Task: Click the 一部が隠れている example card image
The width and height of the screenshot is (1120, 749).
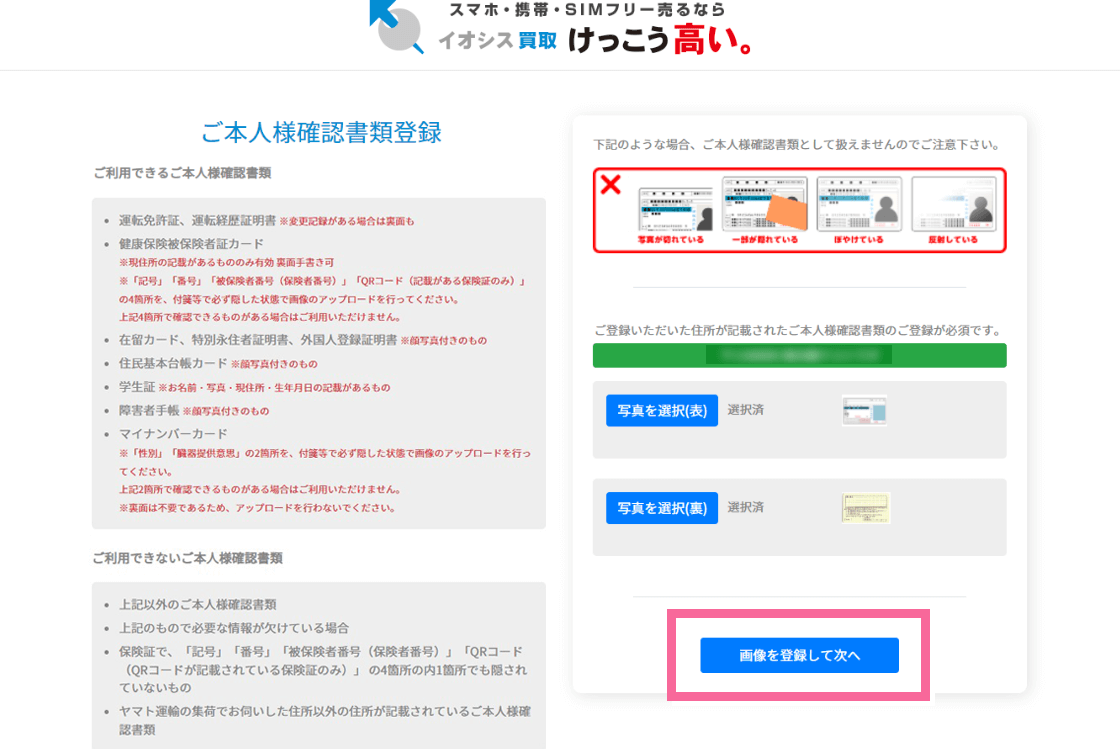Action: tap(763, 210)
